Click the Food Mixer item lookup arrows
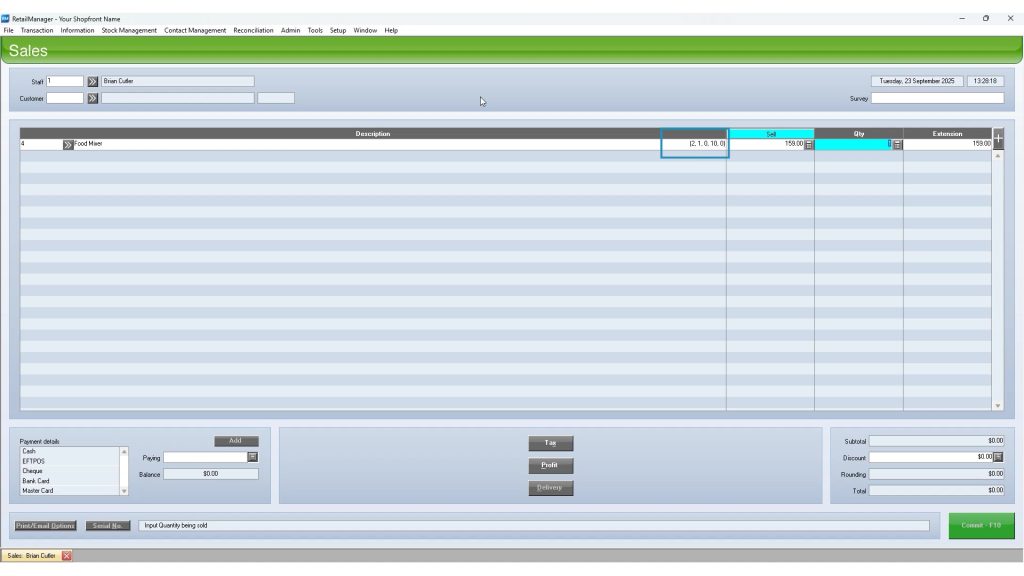 (x=68, y=144)
